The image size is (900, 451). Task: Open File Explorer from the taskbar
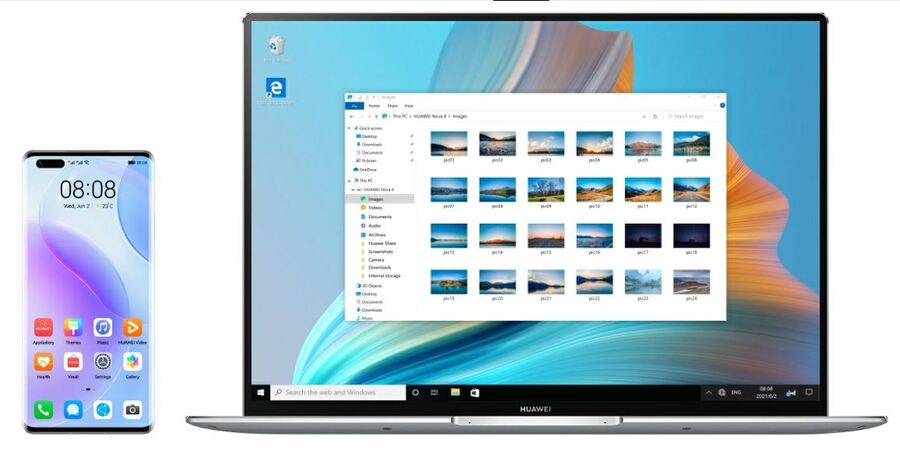coord(455,393)
